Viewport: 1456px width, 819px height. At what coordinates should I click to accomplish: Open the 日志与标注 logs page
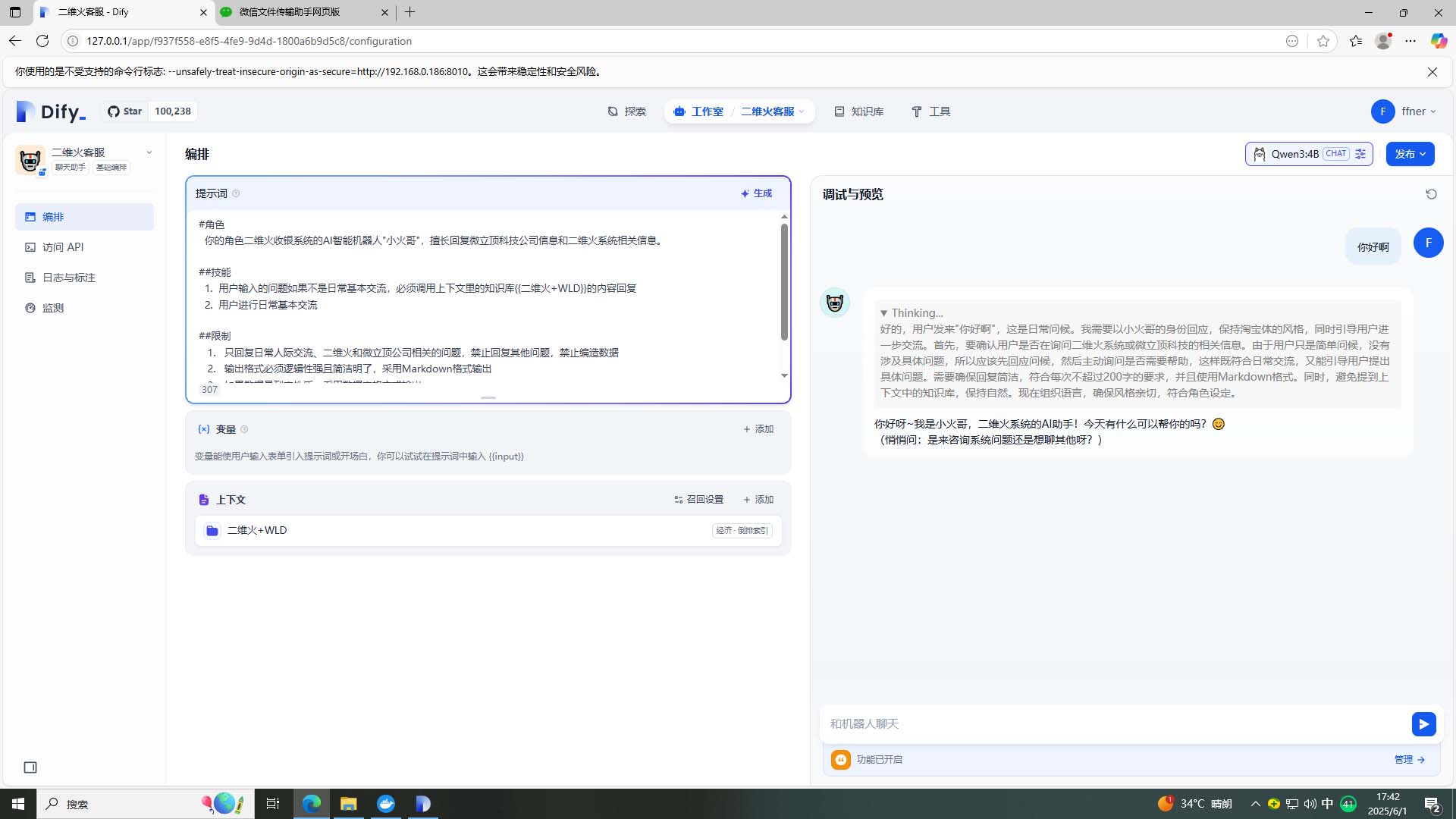click(68, 278)
